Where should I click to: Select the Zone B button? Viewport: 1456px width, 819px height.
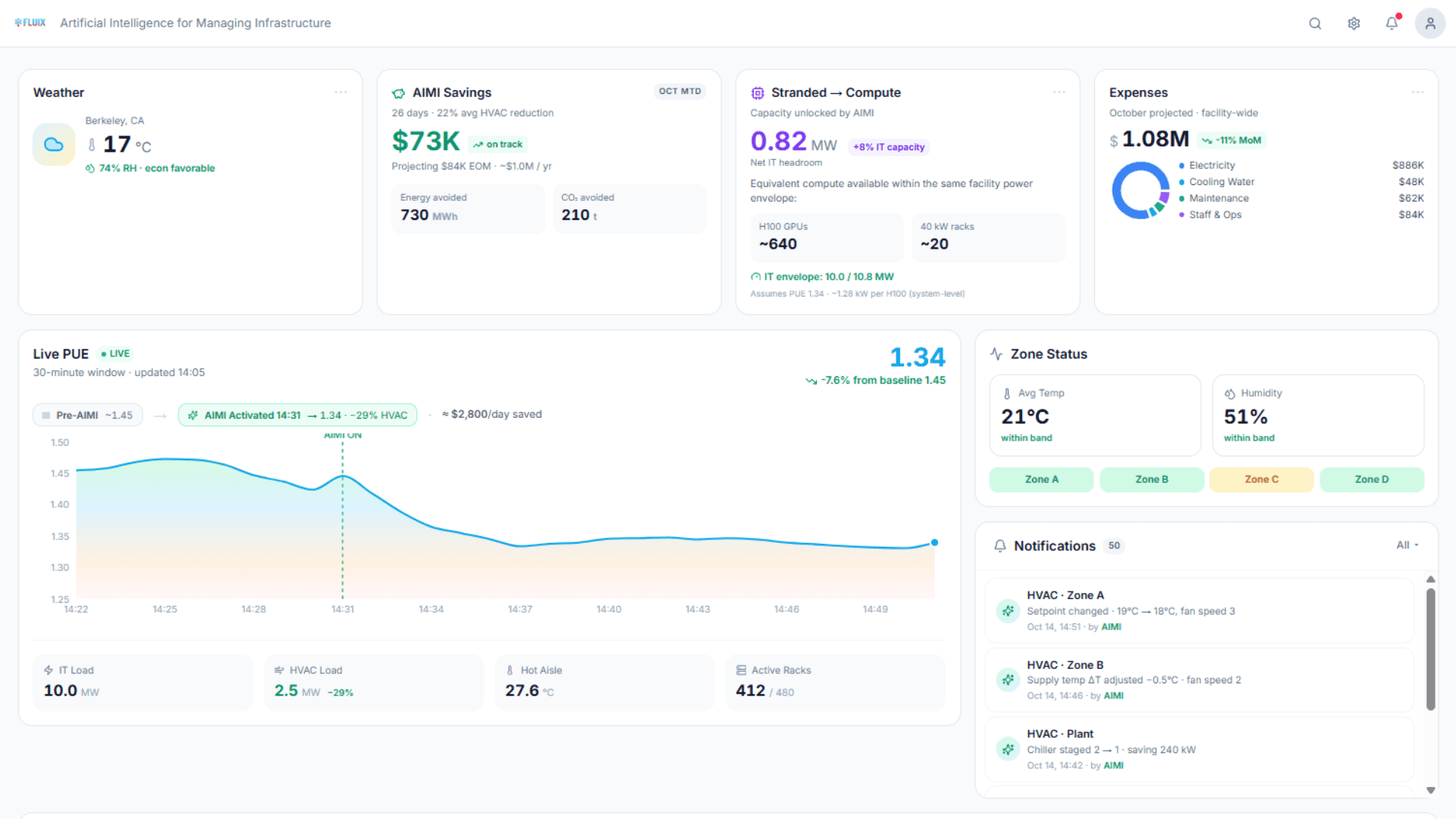(1151, 479)
